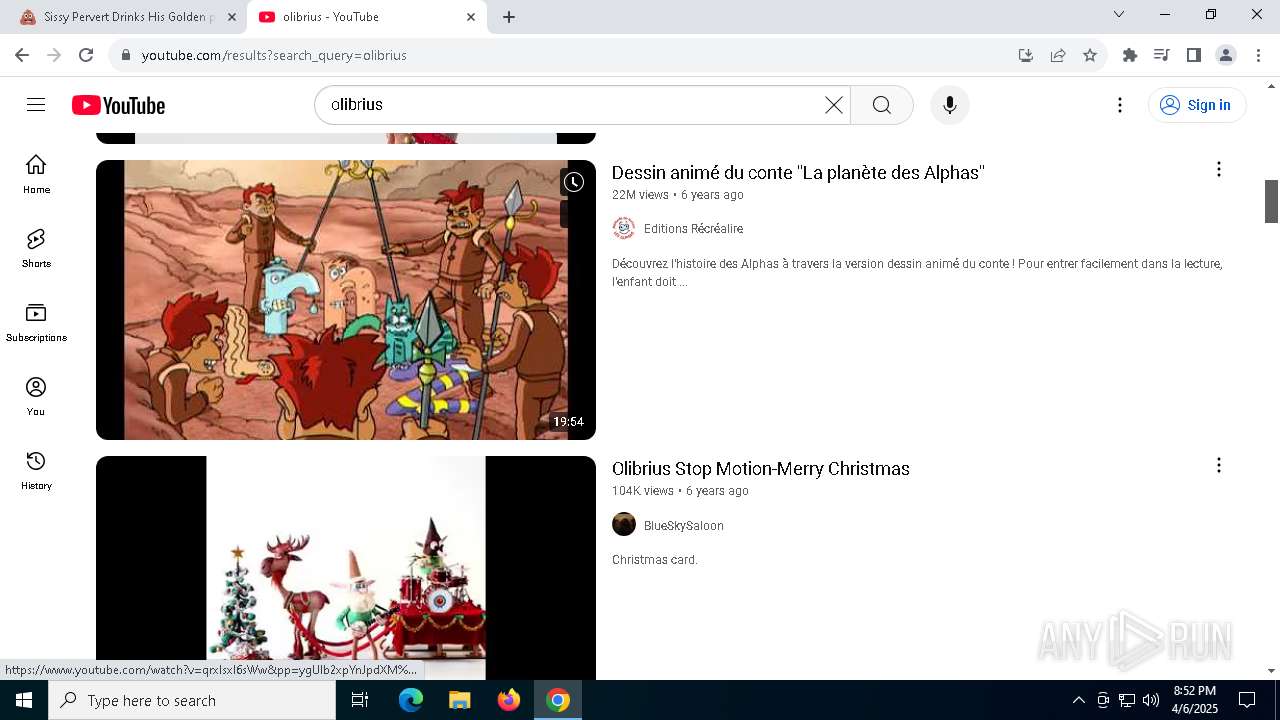Open Chrome three-dot menu

point(1258,55)
